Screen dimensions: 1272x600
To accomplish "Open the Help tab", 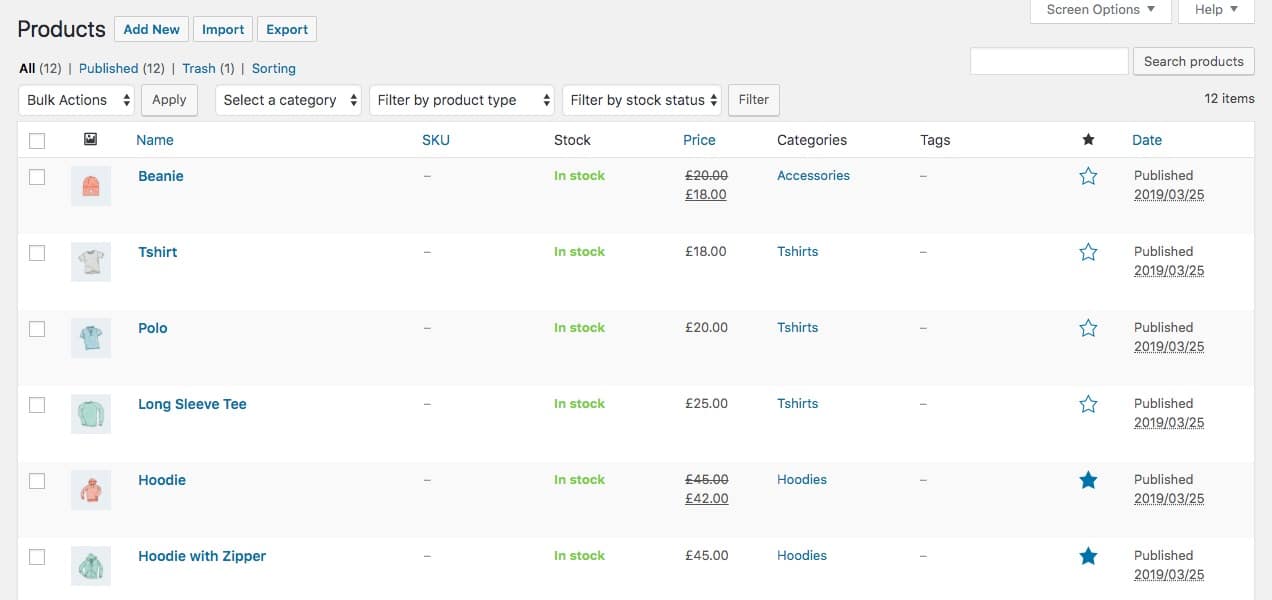I will (x=1215, y=10).
